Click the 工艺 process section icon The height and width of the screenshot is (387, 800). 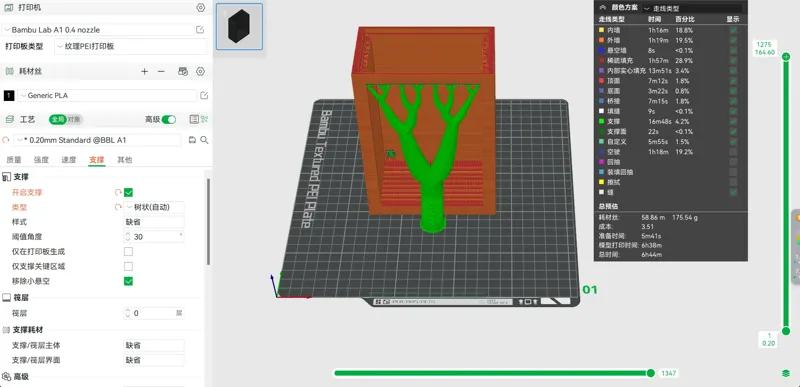[x=9, y=119]
